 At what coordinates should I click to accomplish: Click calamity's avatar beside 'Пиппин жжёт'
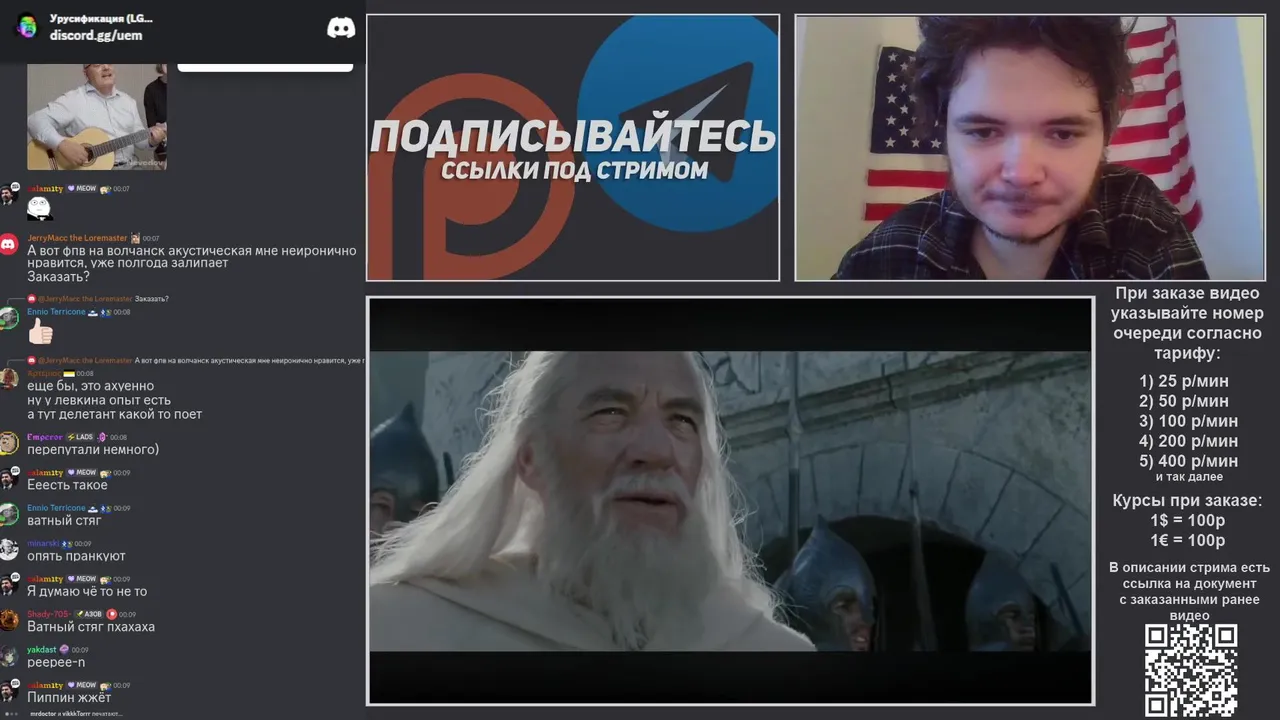(x=9, y=691)
